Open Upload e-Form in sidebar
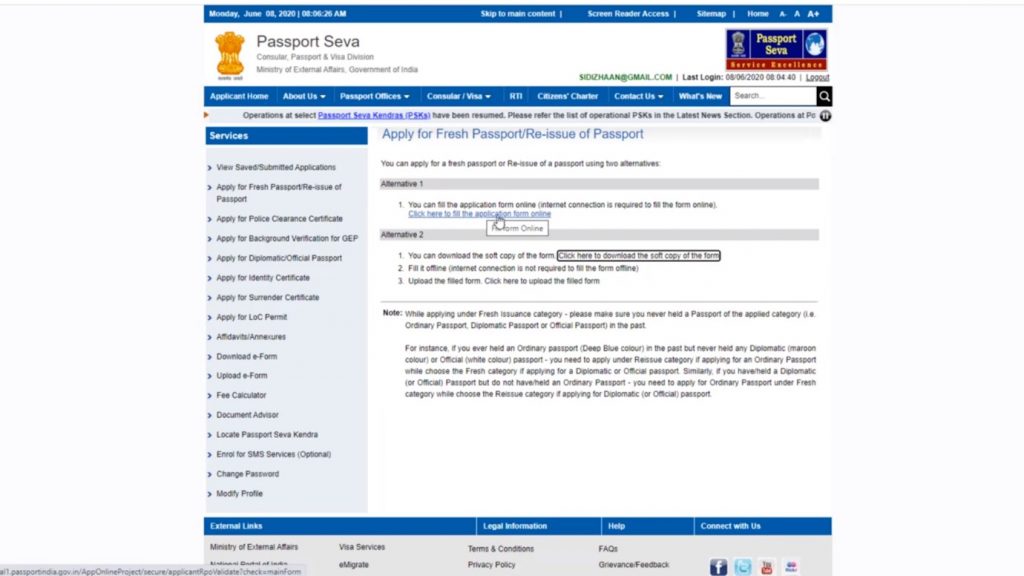The height and width of the screenshot is (576, 1024). (242, 376)
